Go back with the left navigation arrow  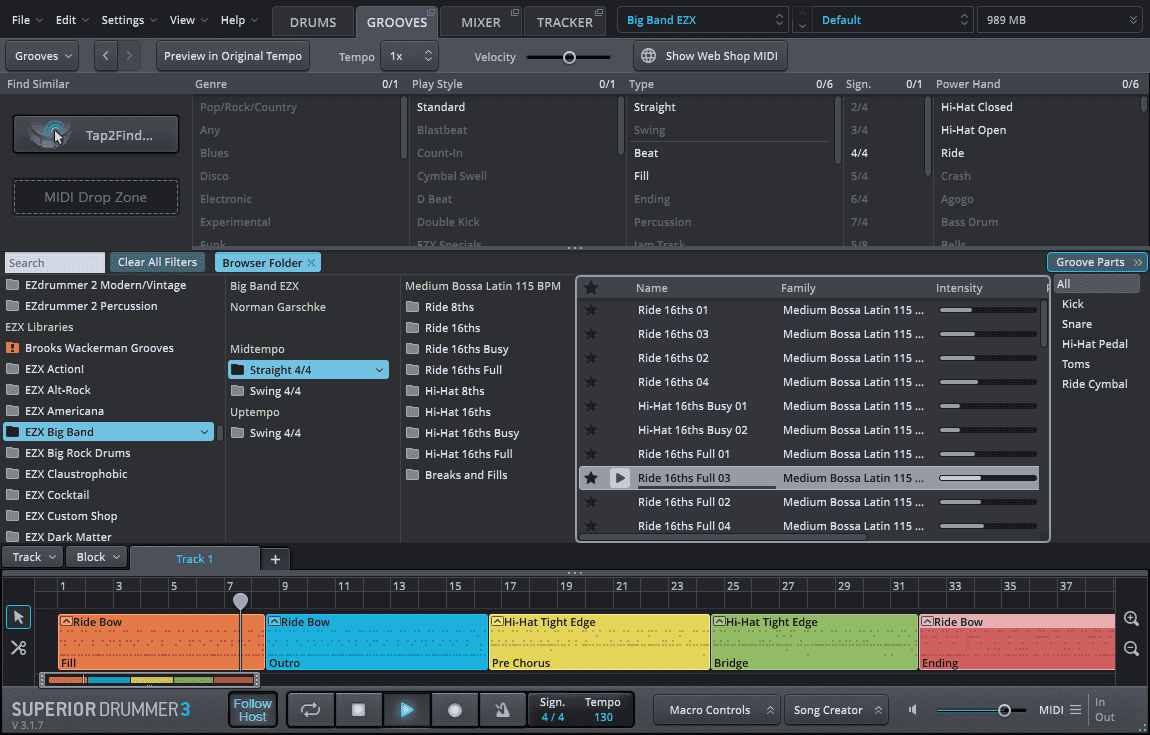[x=106, y=56]
